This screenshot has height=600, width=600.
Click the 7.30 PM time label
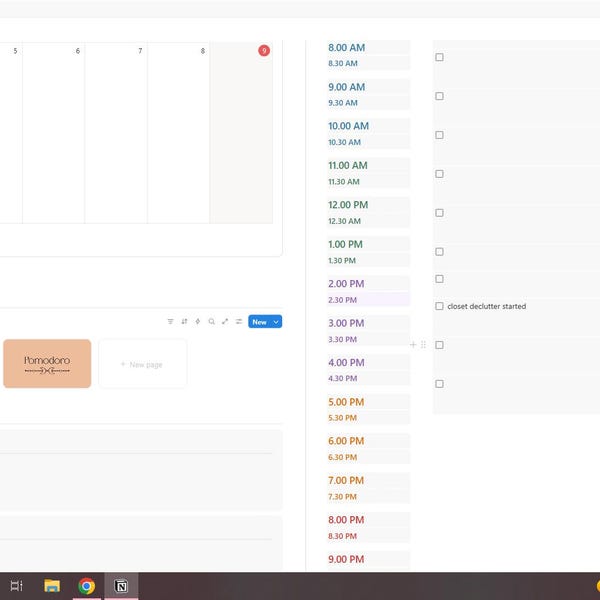click(x=342, y=497)
